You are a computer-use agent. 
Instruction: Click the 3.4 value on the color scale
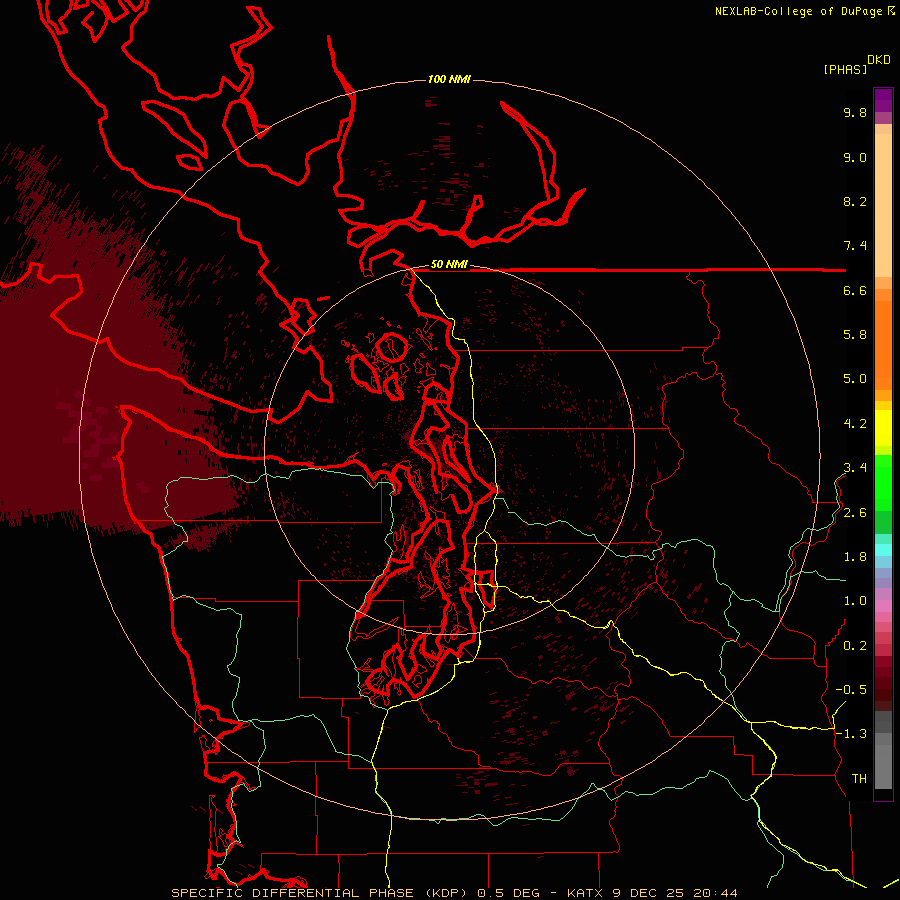pos(855,468)
